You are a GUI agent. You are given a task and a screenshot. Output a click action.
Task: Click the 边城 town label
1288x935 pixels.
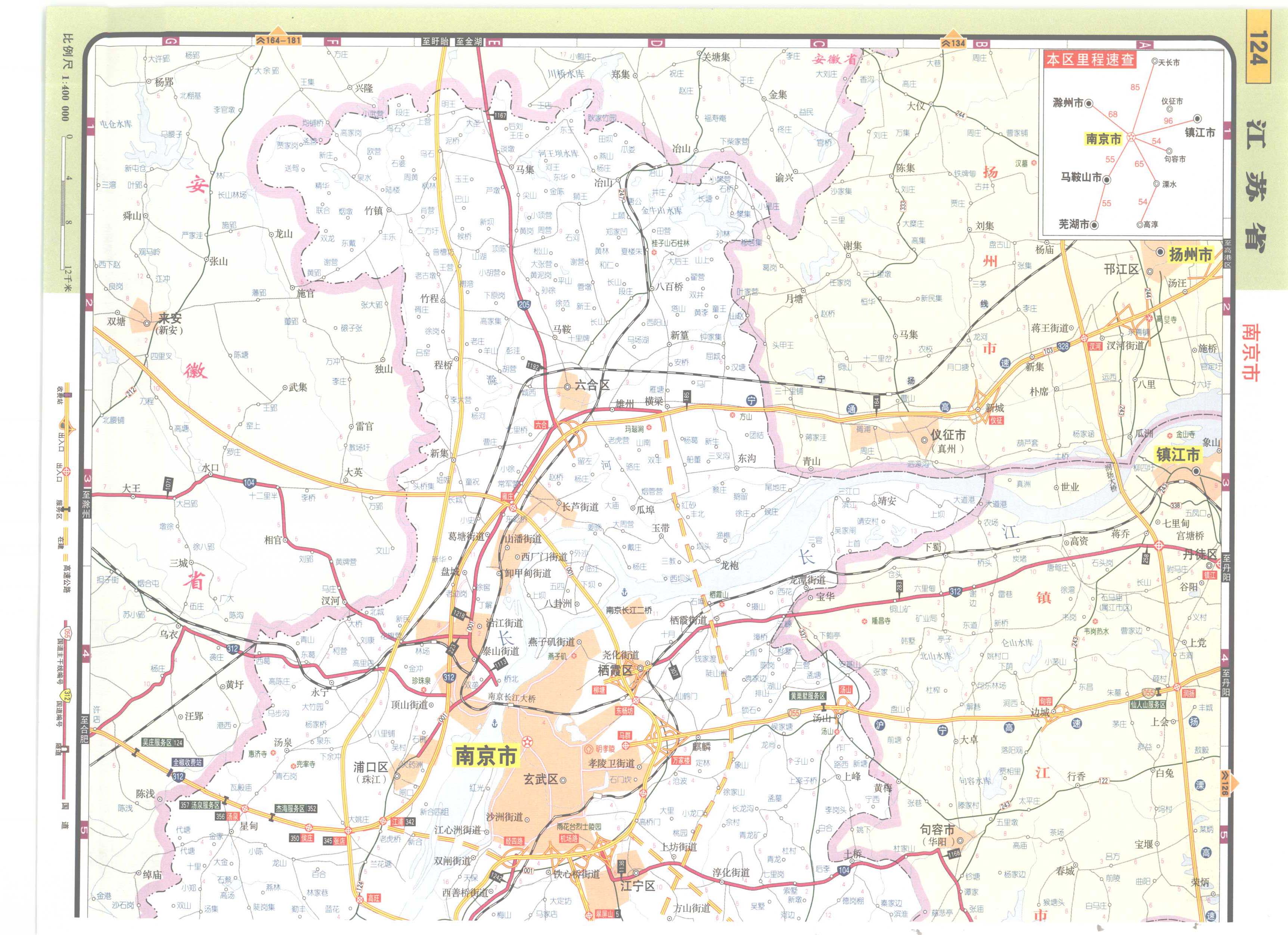[x=1040, y=711]
